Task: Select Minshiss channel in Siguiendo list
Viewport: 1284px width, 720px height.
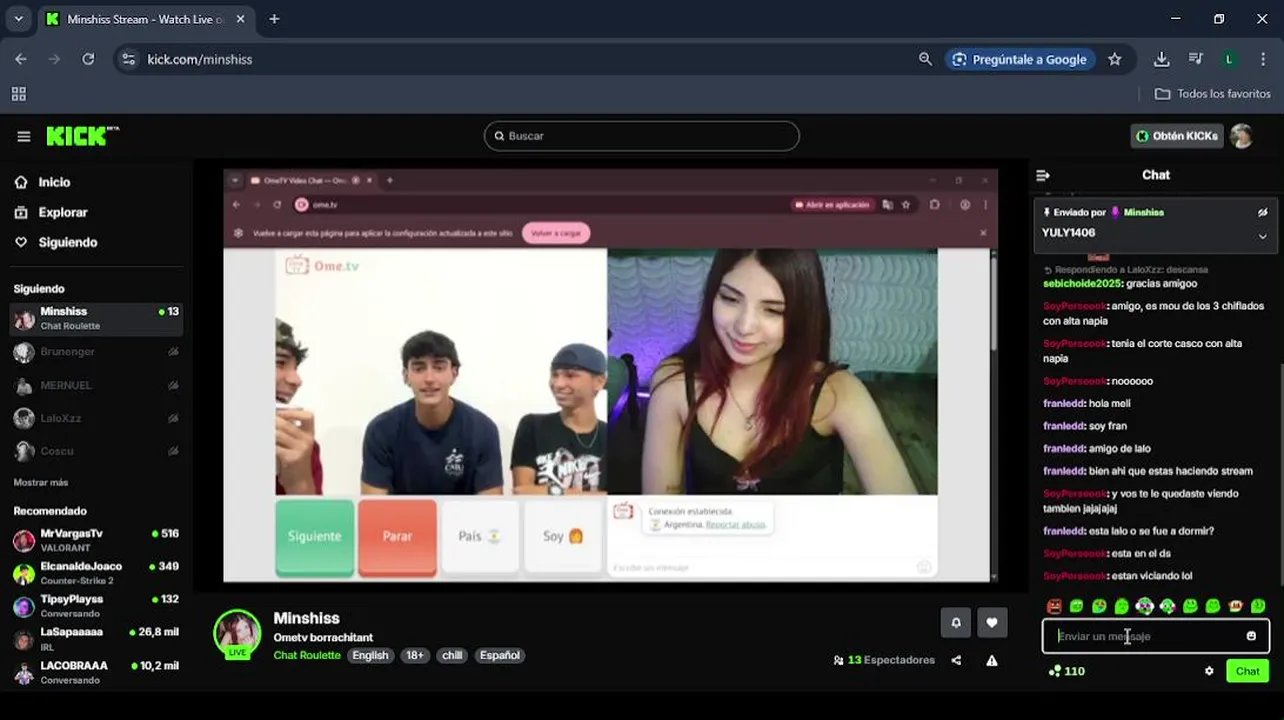Action: point(96,318)
